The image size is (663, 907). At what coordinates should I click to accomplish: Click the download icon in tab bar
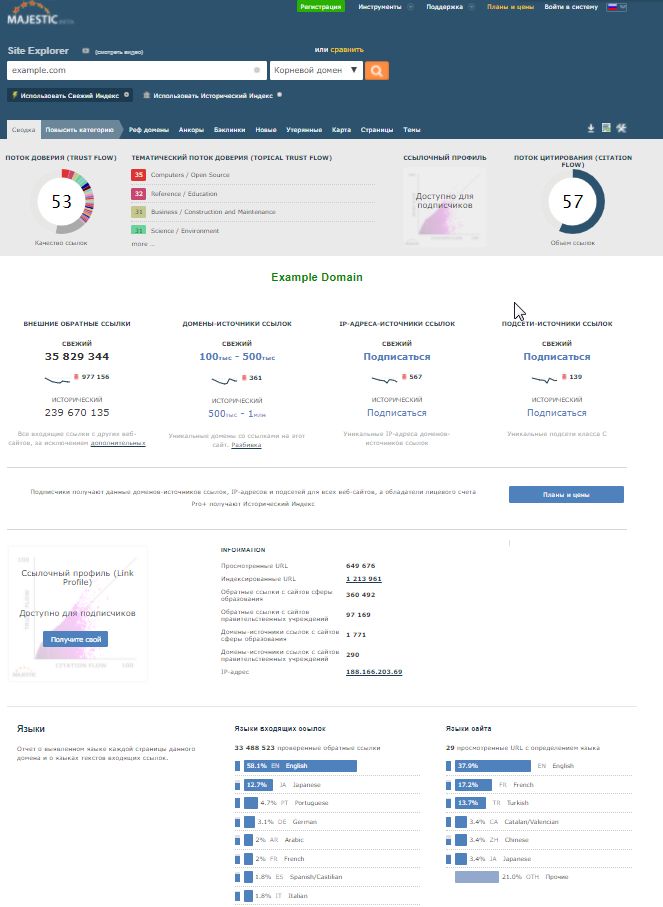click(x=591, y=128)
